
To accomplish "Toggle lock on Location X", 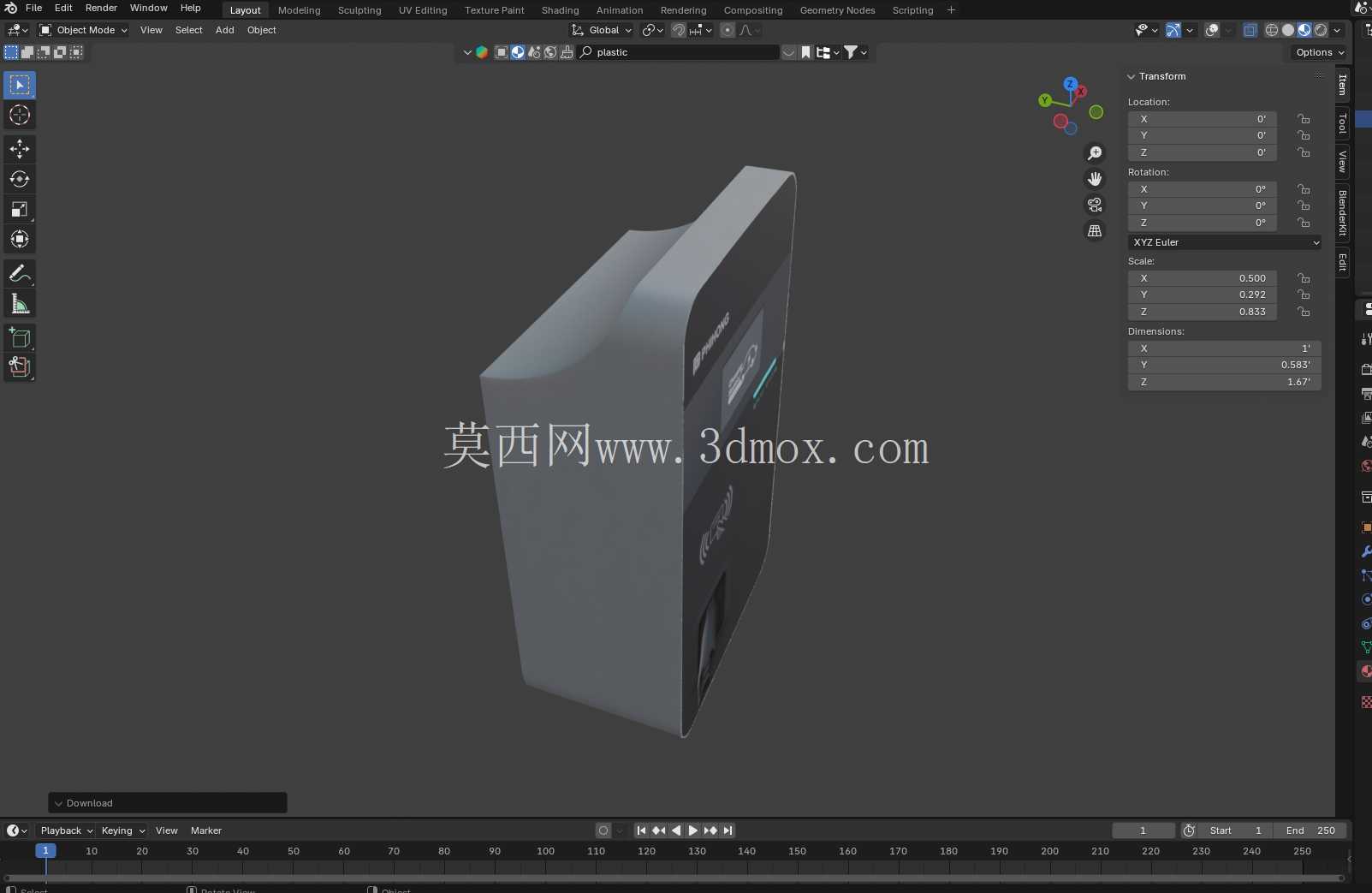I will pos(1304,119).
